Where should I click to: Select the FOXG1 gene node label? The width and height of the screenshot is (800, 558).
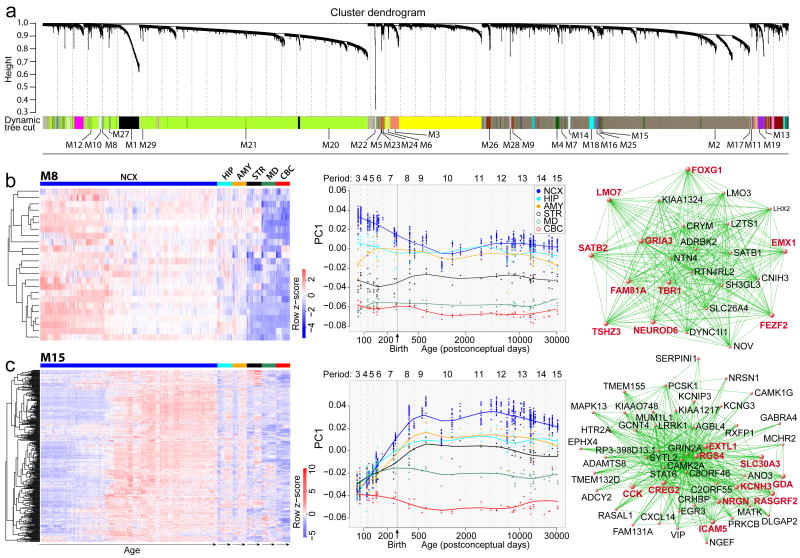(707, 170)
